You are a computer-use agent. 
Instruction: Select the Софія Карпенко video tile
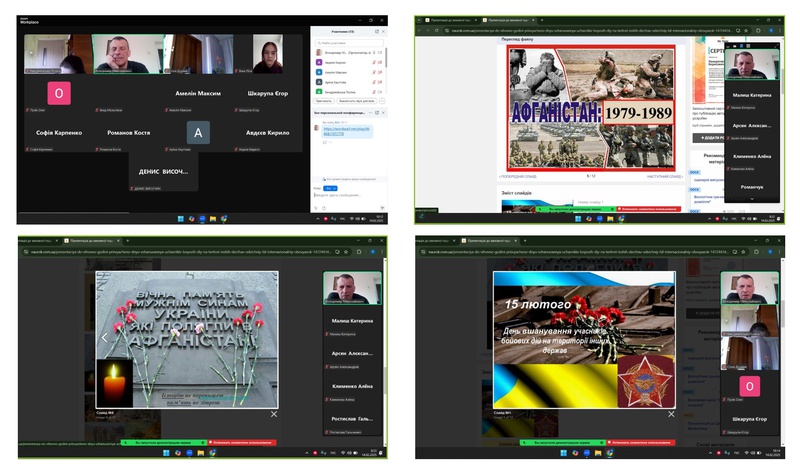(59, 133)
